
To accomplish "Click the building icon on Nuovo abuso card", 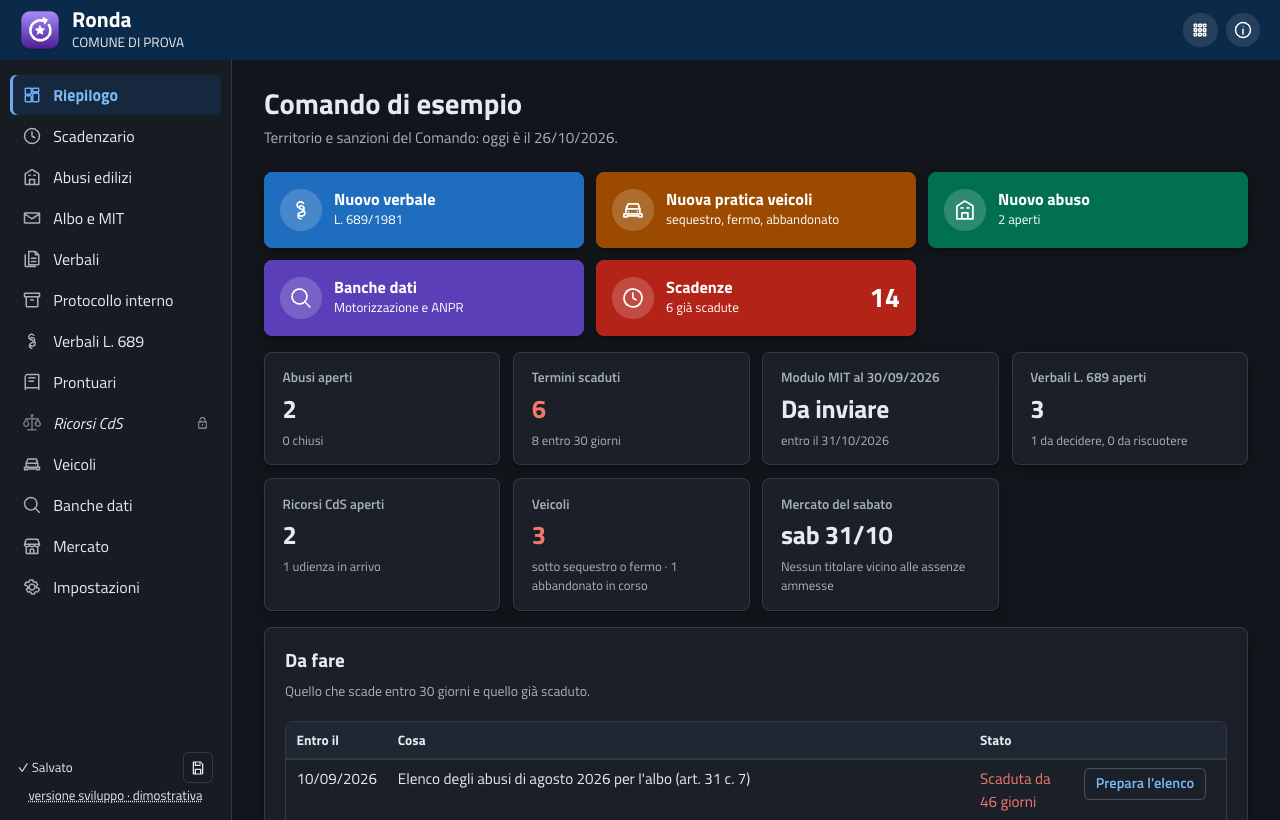I will [965, 210].
